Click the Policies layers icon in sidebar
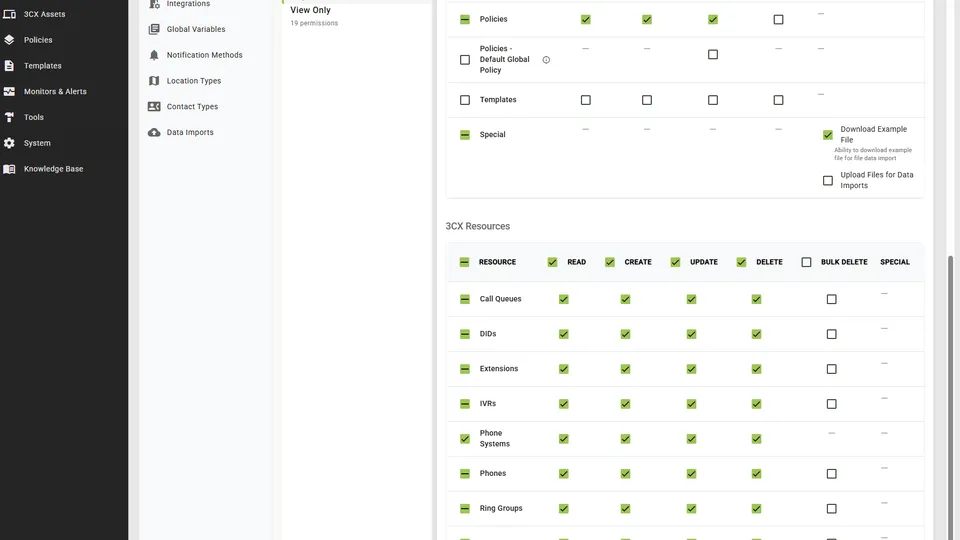This screenshot has height=540, width=960. [9, 40]
